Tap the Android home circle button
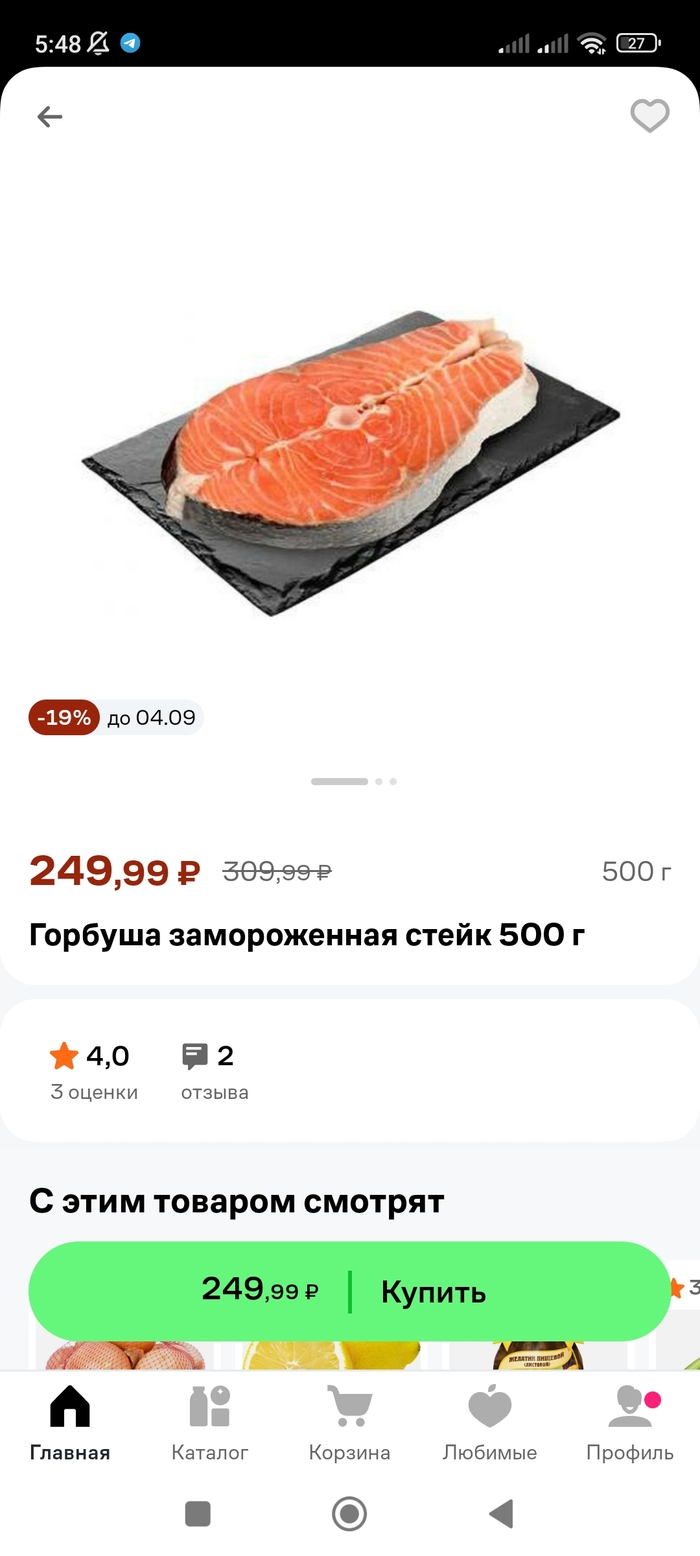 [x=349, y=1514]
